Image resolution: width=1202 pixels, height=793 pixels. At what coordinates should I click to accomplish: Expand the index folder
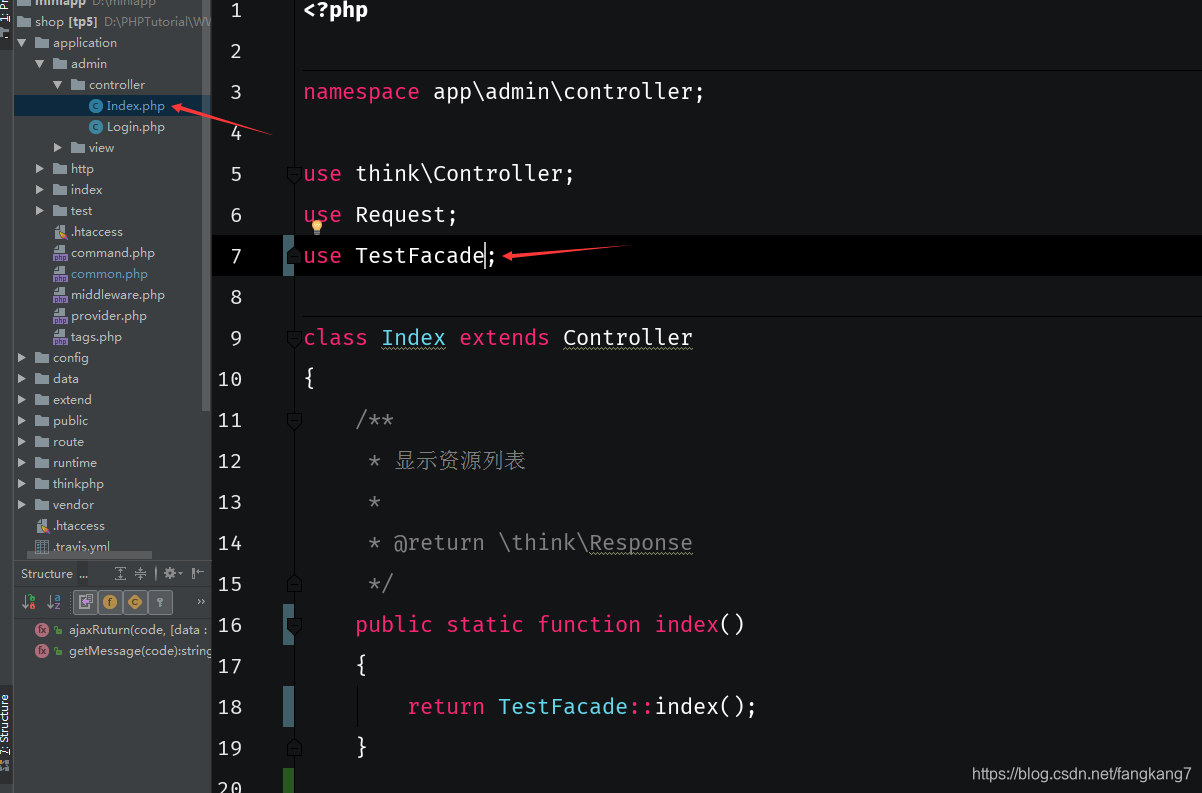(x=40, y=190)
